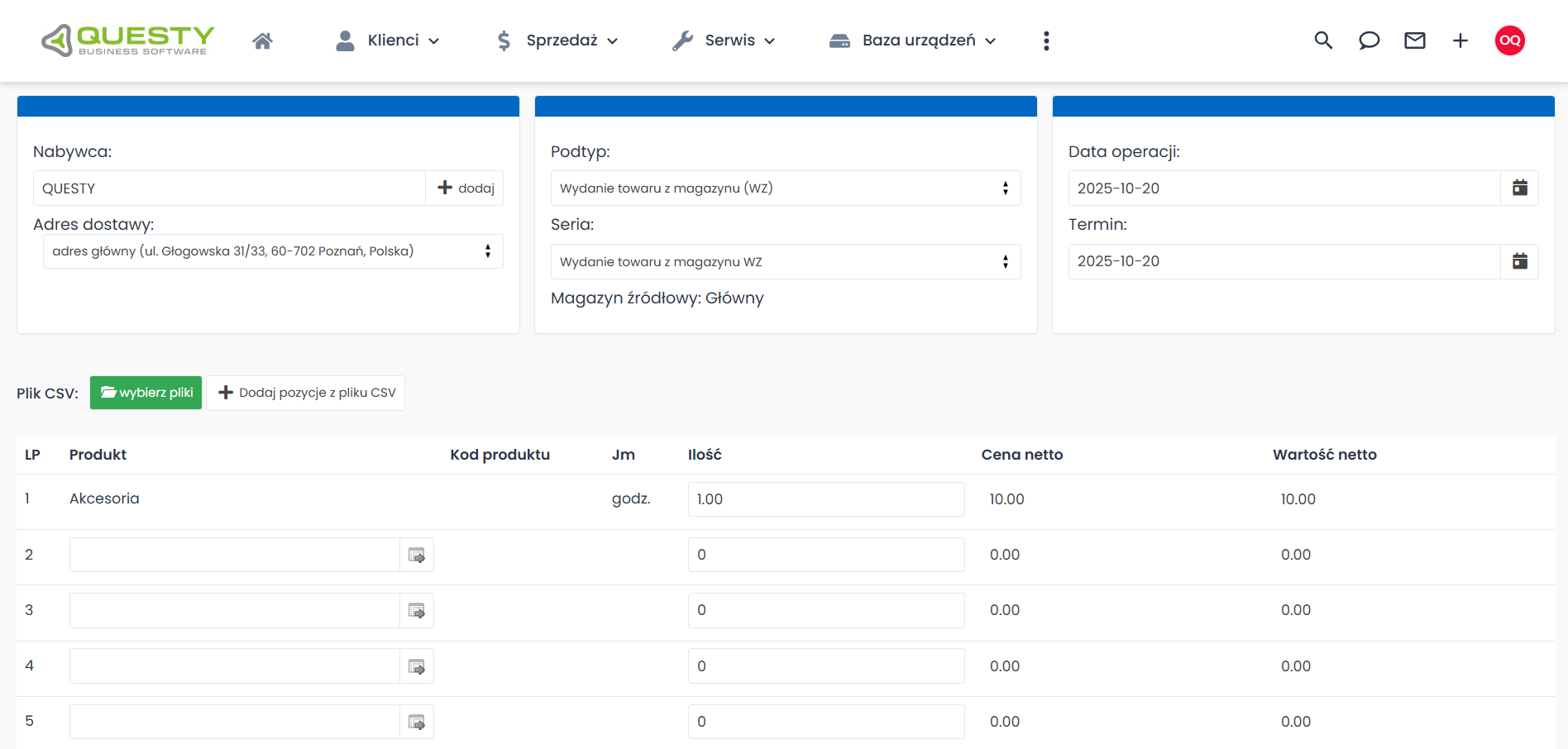Expand the Adres dostawy dropdown
Viewport: 1568px width, 749px height.
272,251
